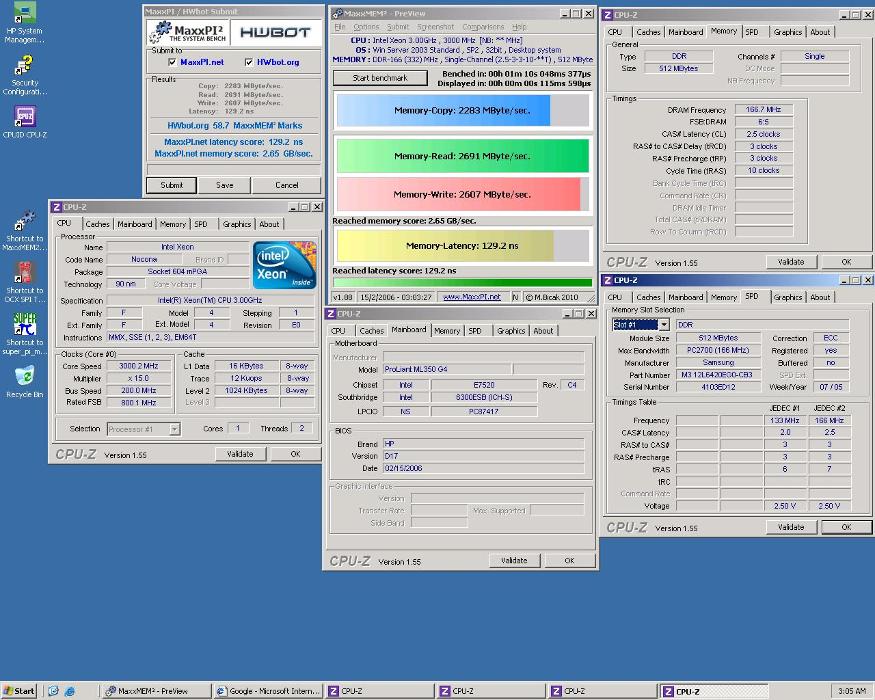Open the Security Configuration desktop icon
Image resolution: width=875 pixels, height=700 pixels.
tap(24, 75)
